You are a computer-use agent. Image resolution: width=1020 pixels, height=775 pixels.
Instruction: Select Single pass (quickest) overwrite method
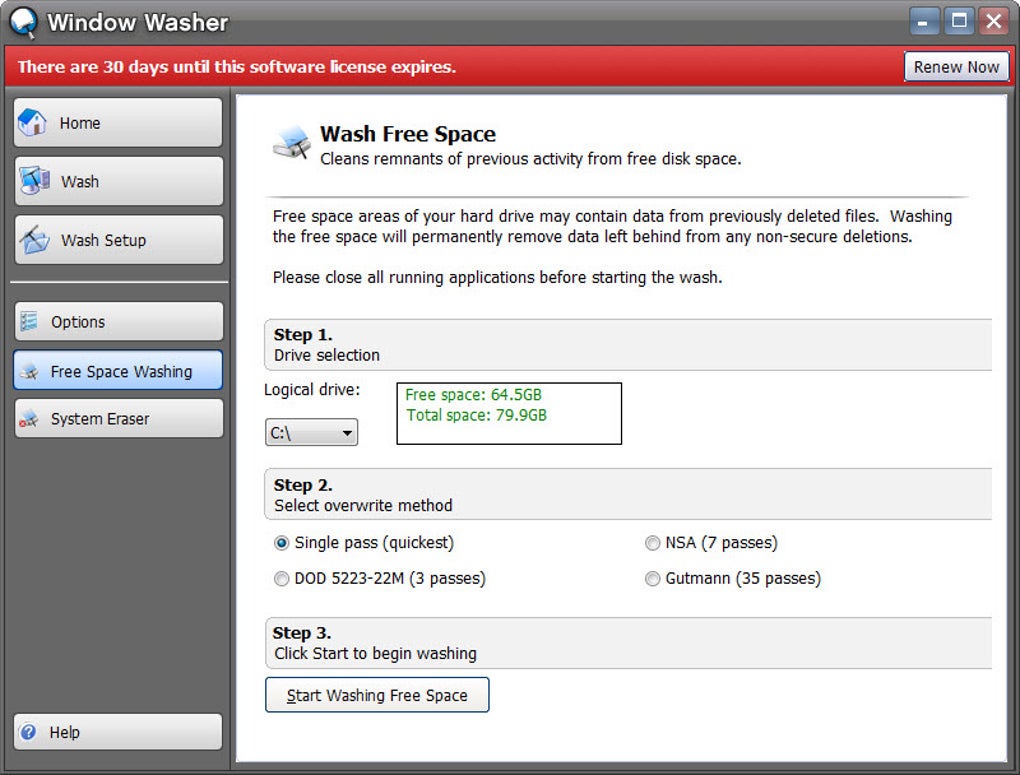click(282, 543)
